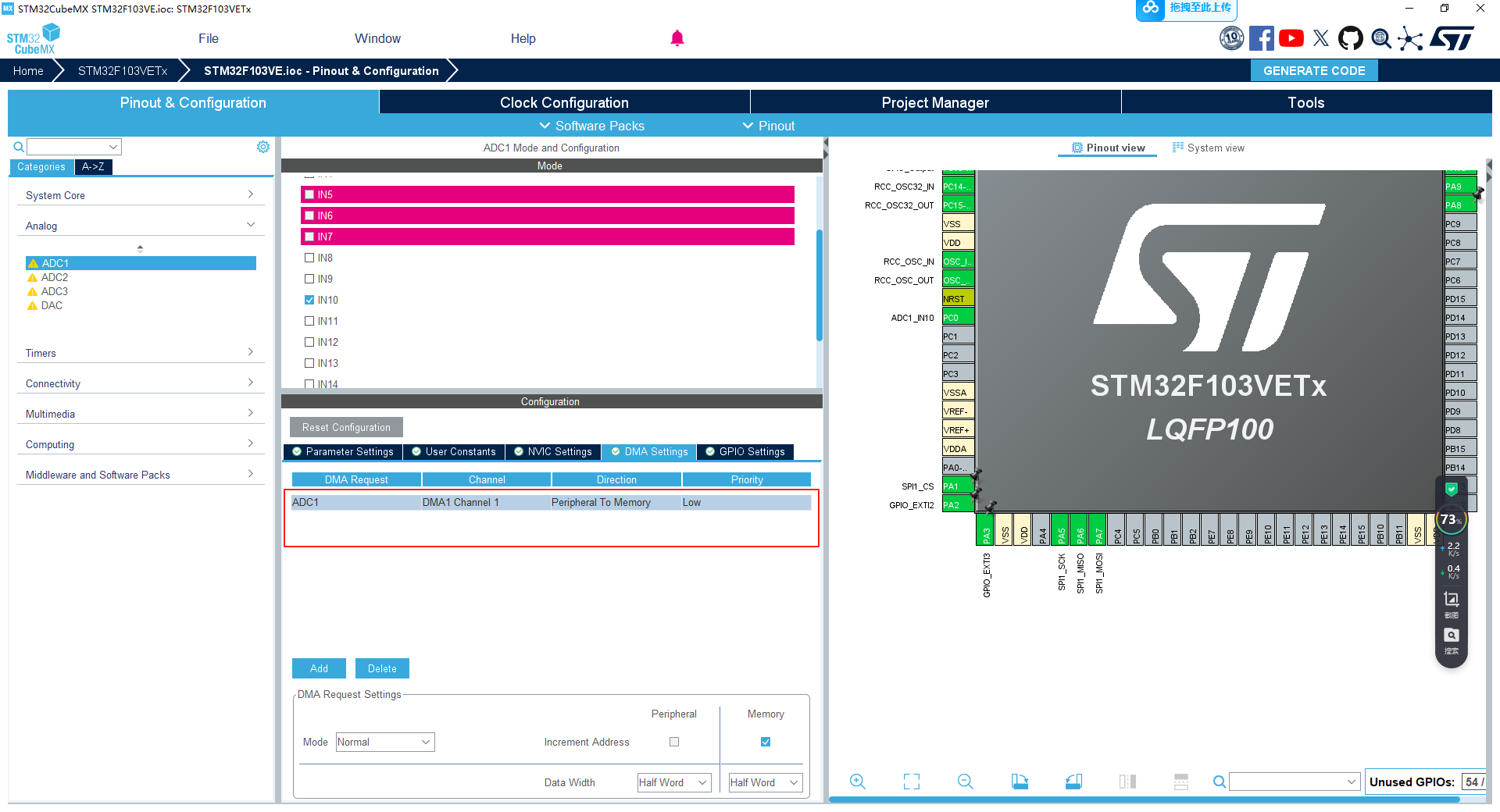Click the green shield icon in floating widget
The height and width of the screenshot is (812, 1500).
pos(1451,490)
